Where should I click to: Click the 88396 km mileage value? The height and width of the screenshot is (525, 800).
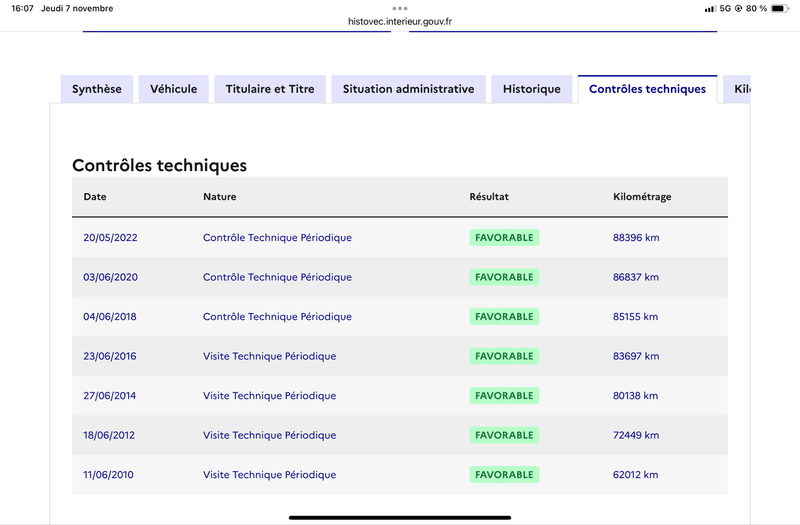coord(636,238)
